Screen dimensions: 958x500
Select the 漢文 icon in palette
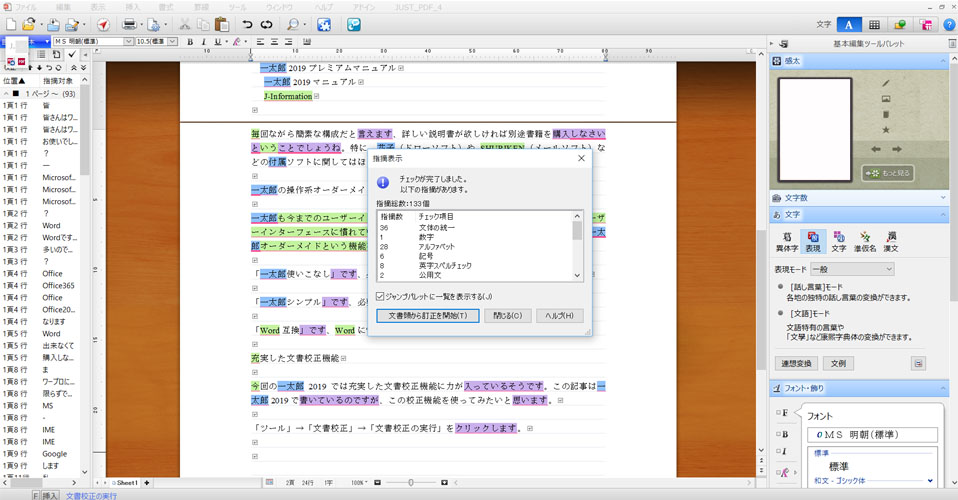pos(890,241)
